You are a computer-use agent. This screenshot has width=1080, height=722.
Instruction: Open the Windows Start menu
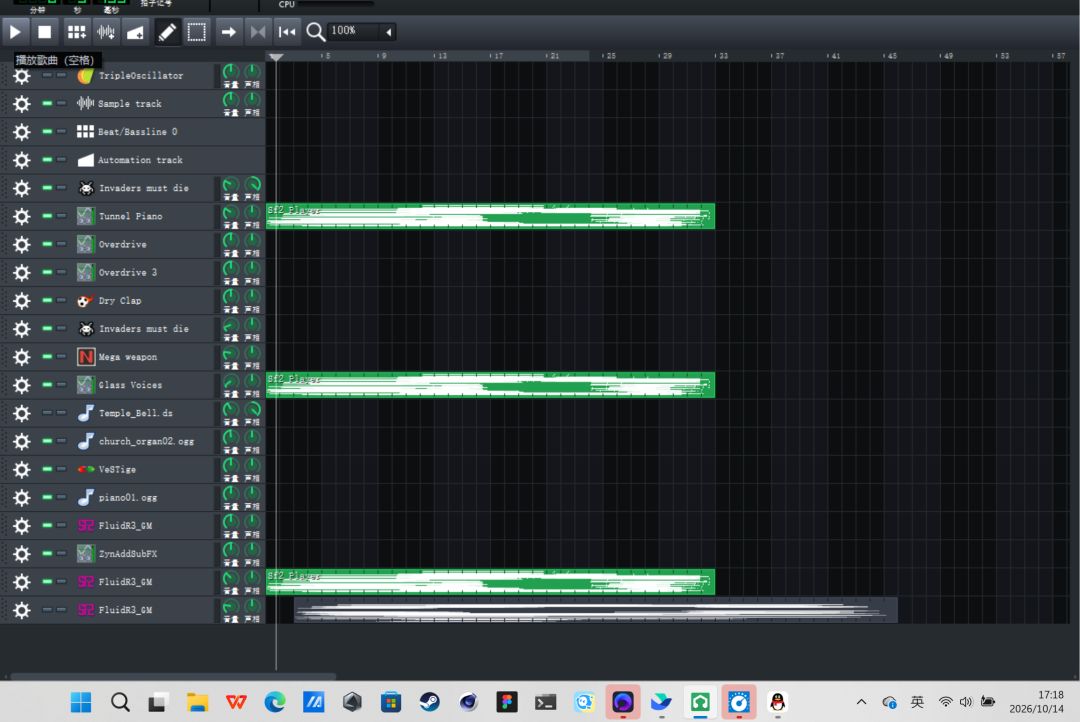[81, 702]
